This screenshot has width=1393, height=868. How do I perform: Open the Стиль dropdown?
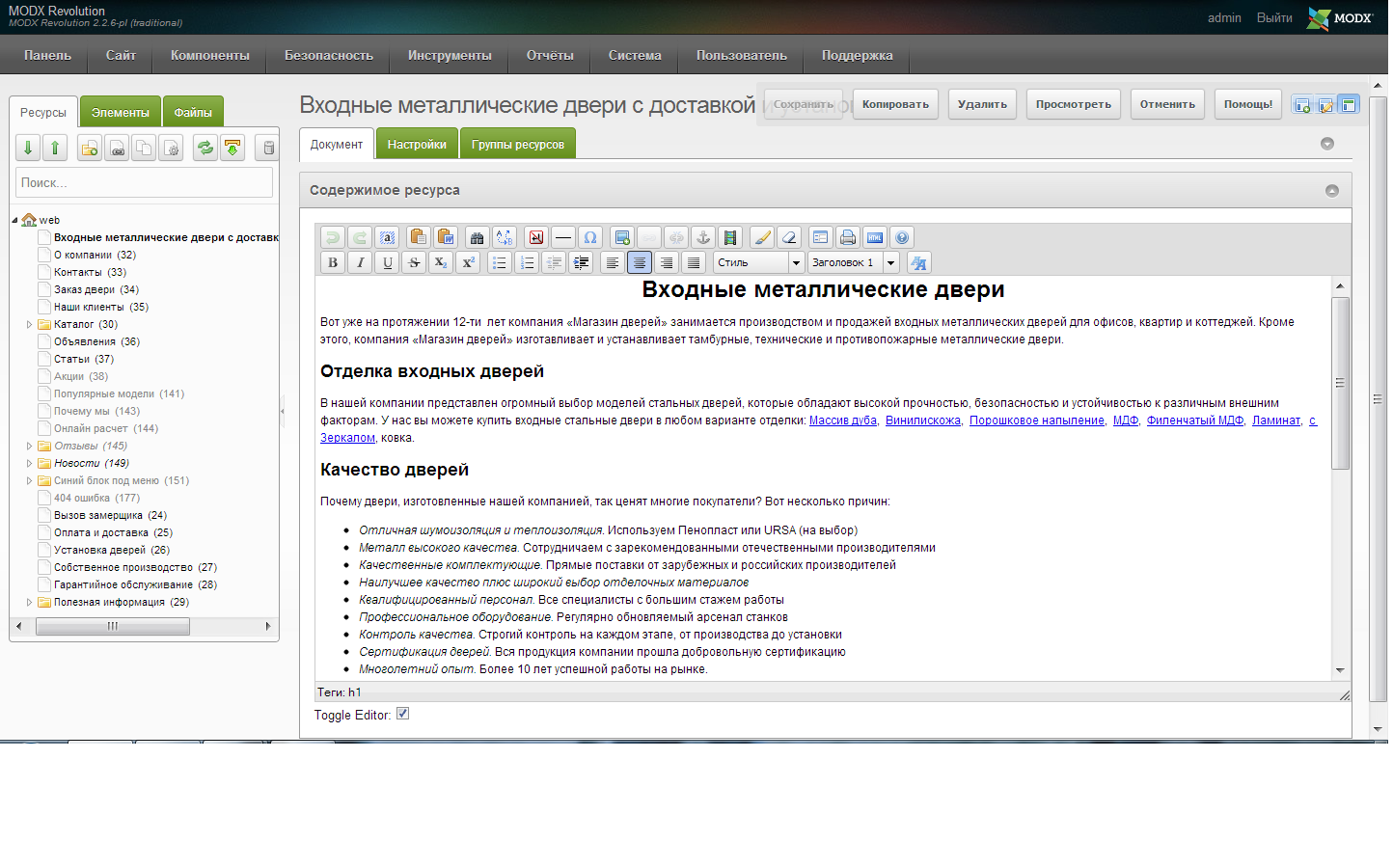759,262
